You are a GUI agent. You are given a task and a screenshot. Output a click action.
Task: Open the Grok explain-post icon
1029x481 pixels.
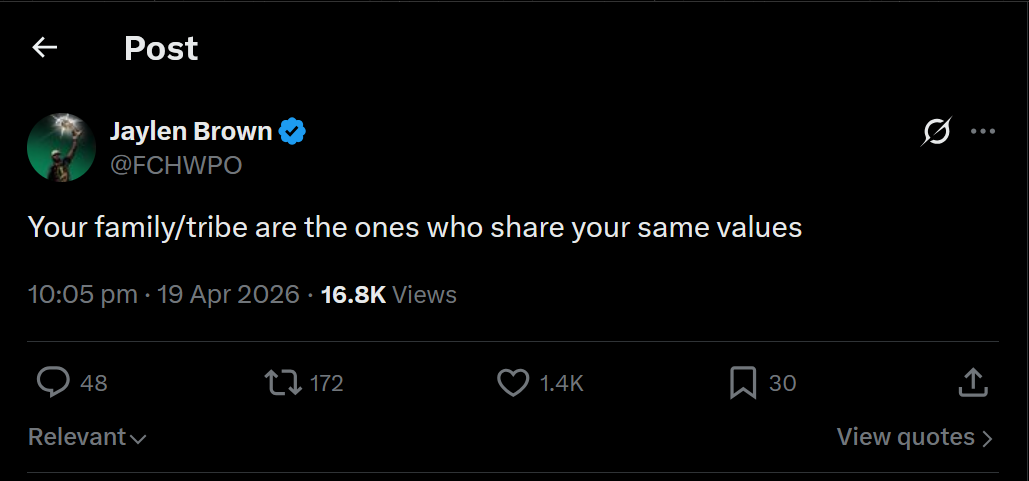click(936, 131)
